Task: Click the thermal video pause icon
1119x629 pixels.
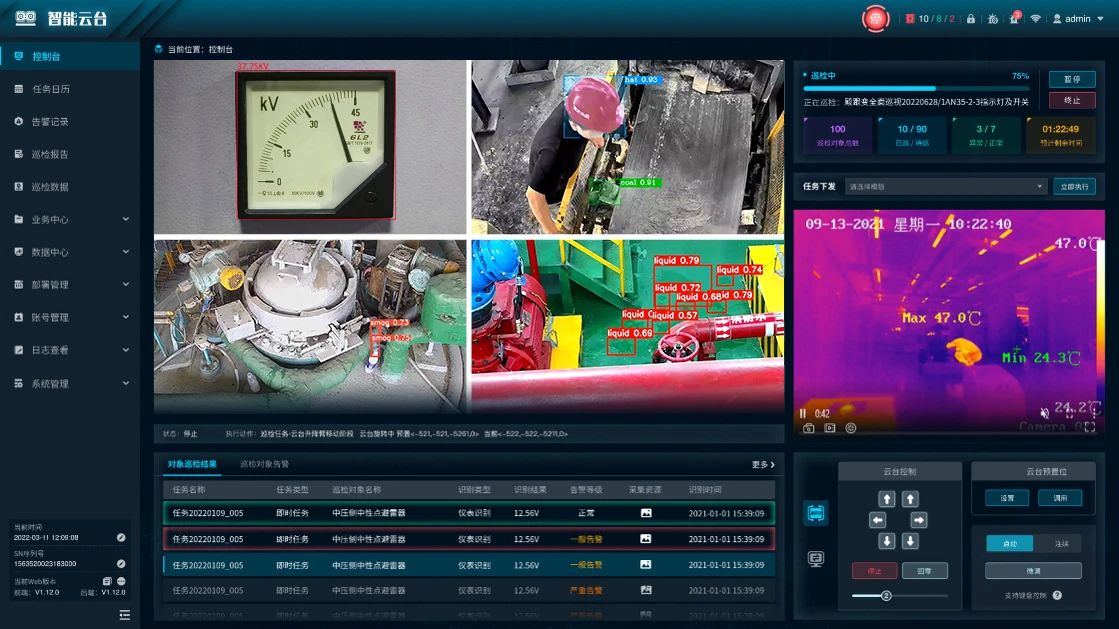Action: coord(802,413)
